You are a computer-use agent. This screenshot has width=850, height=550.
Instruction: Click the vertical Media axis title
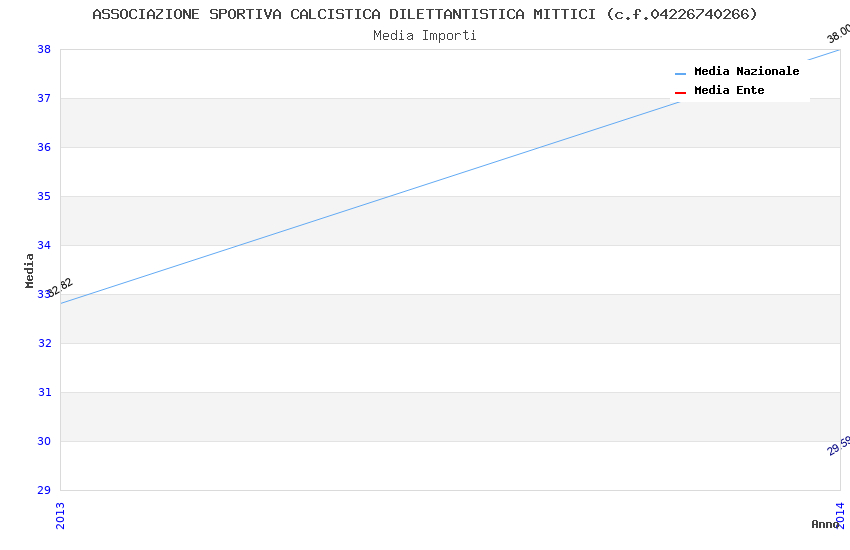29,270
